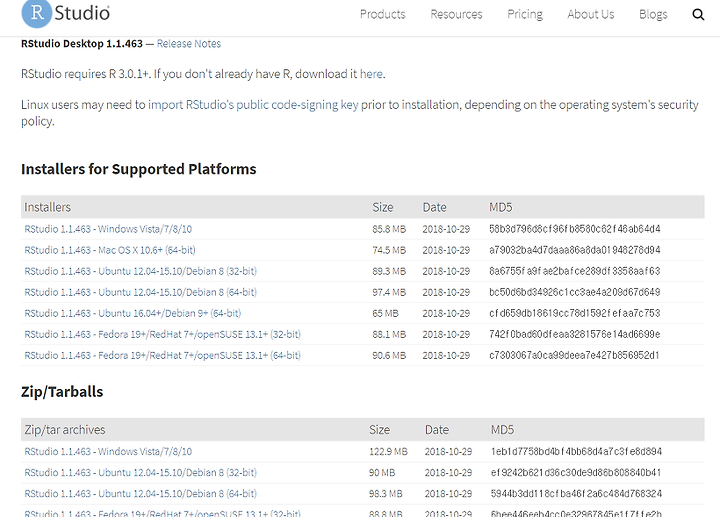Download Ubuntu/Debian 8 (64-bit) tarball archive
Image resolution: width=720 pixels, height=517 pixels.
[141, 494]
